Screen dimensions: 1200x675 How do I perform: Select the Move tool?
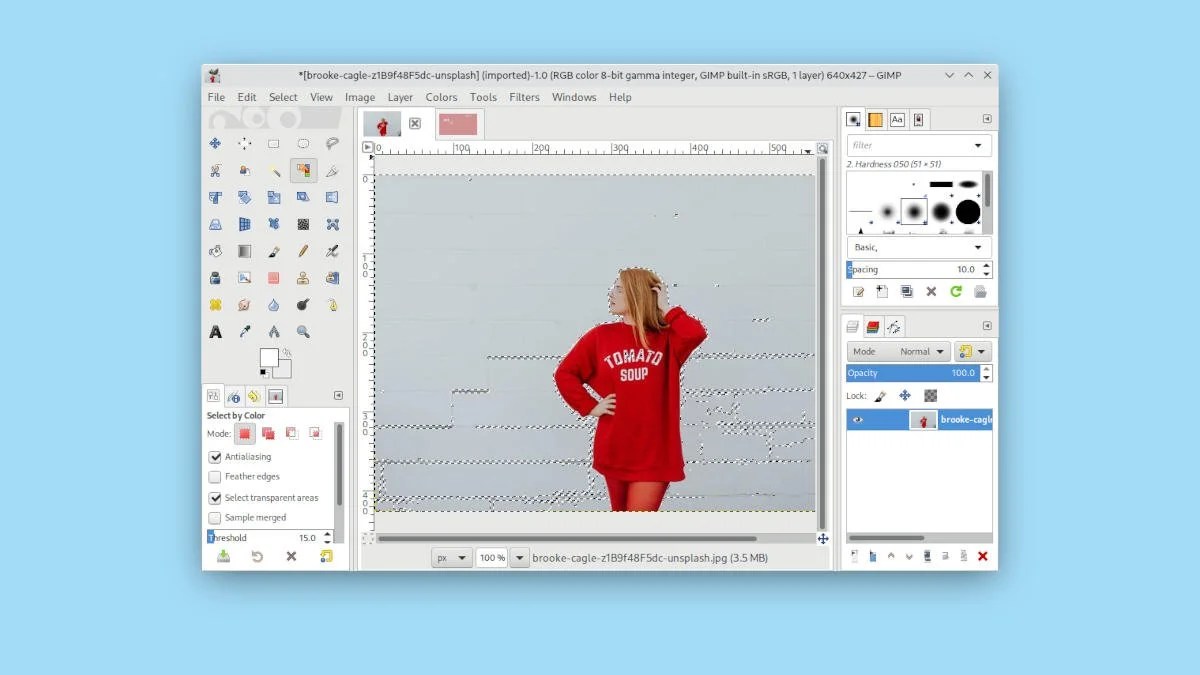click(215, 143)
